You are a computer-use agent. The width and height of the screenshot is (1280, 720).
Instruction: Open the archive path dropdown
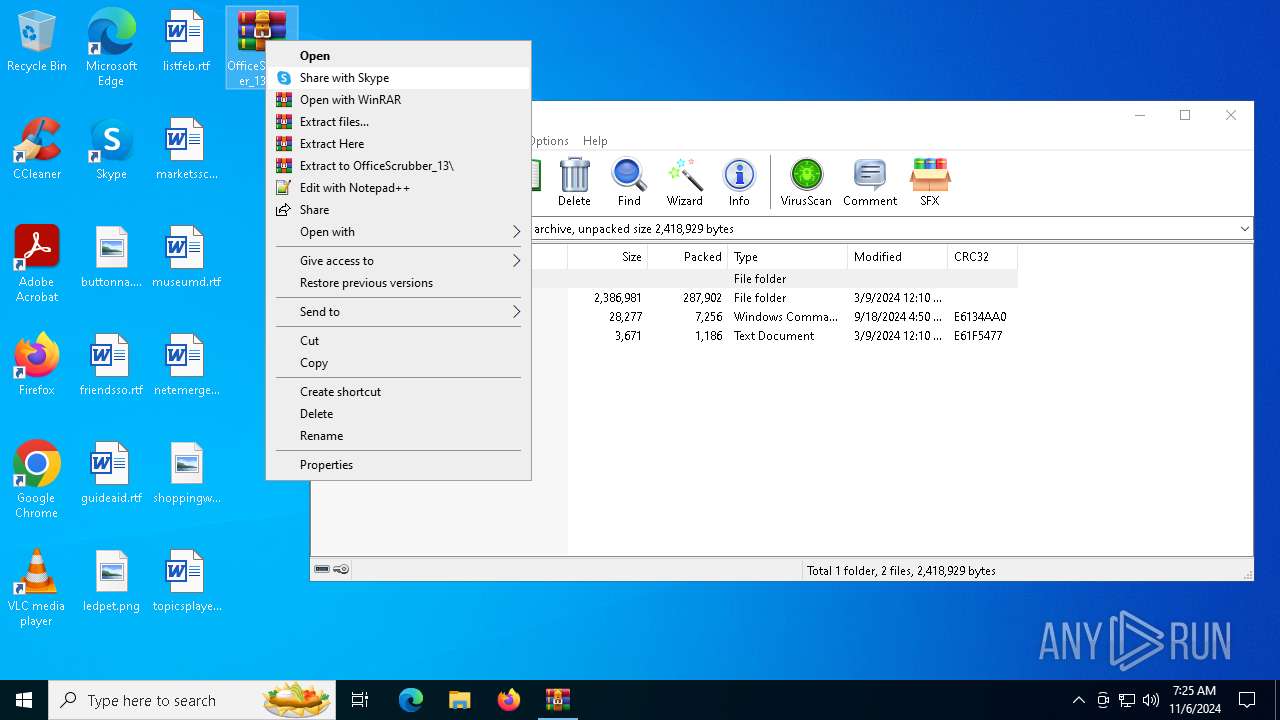coord(1244,229)
